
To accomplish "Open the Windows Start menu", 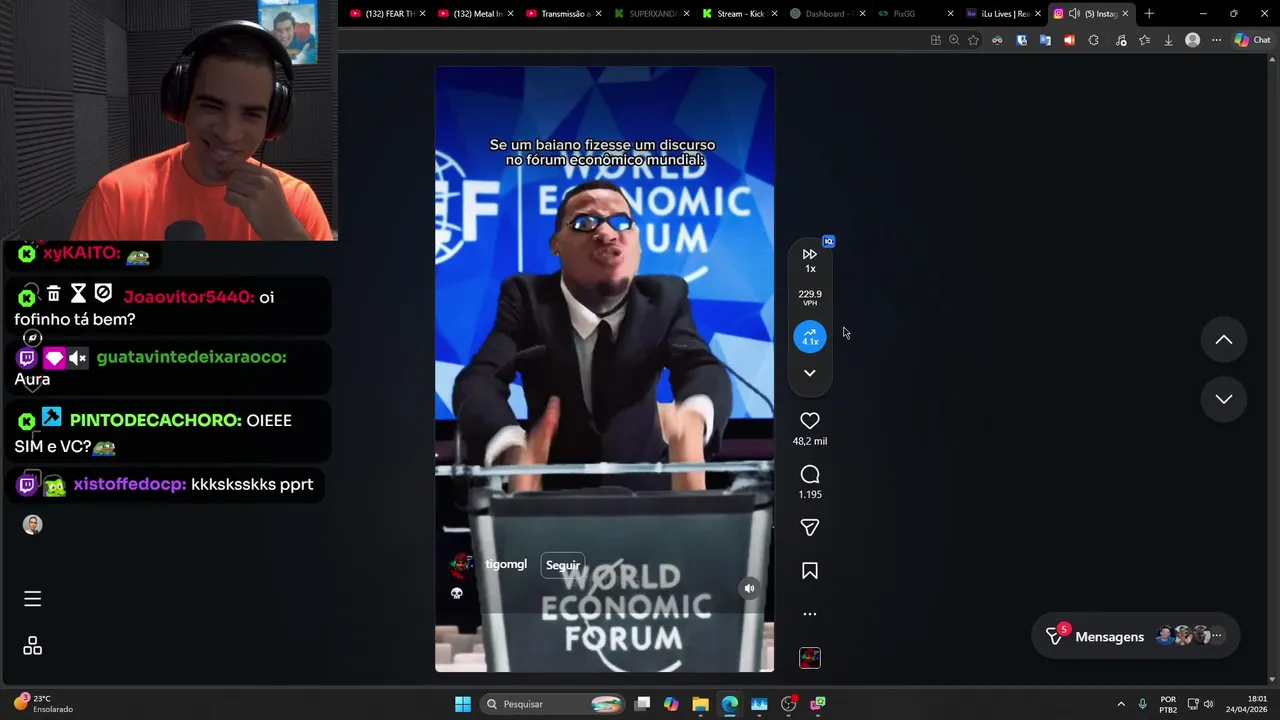I will coord(463,704).
